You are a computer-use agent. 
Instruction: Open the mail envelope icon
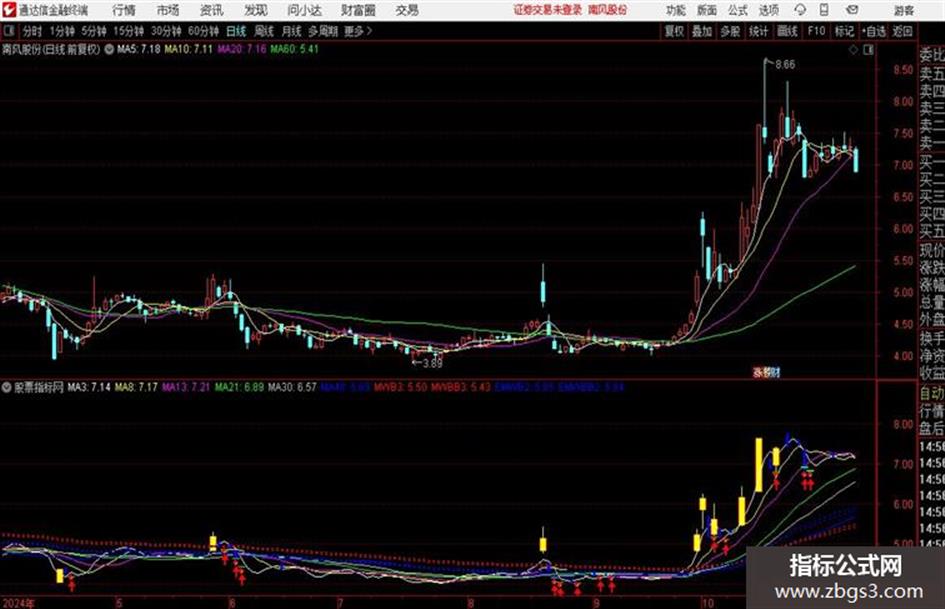[852, 10]
